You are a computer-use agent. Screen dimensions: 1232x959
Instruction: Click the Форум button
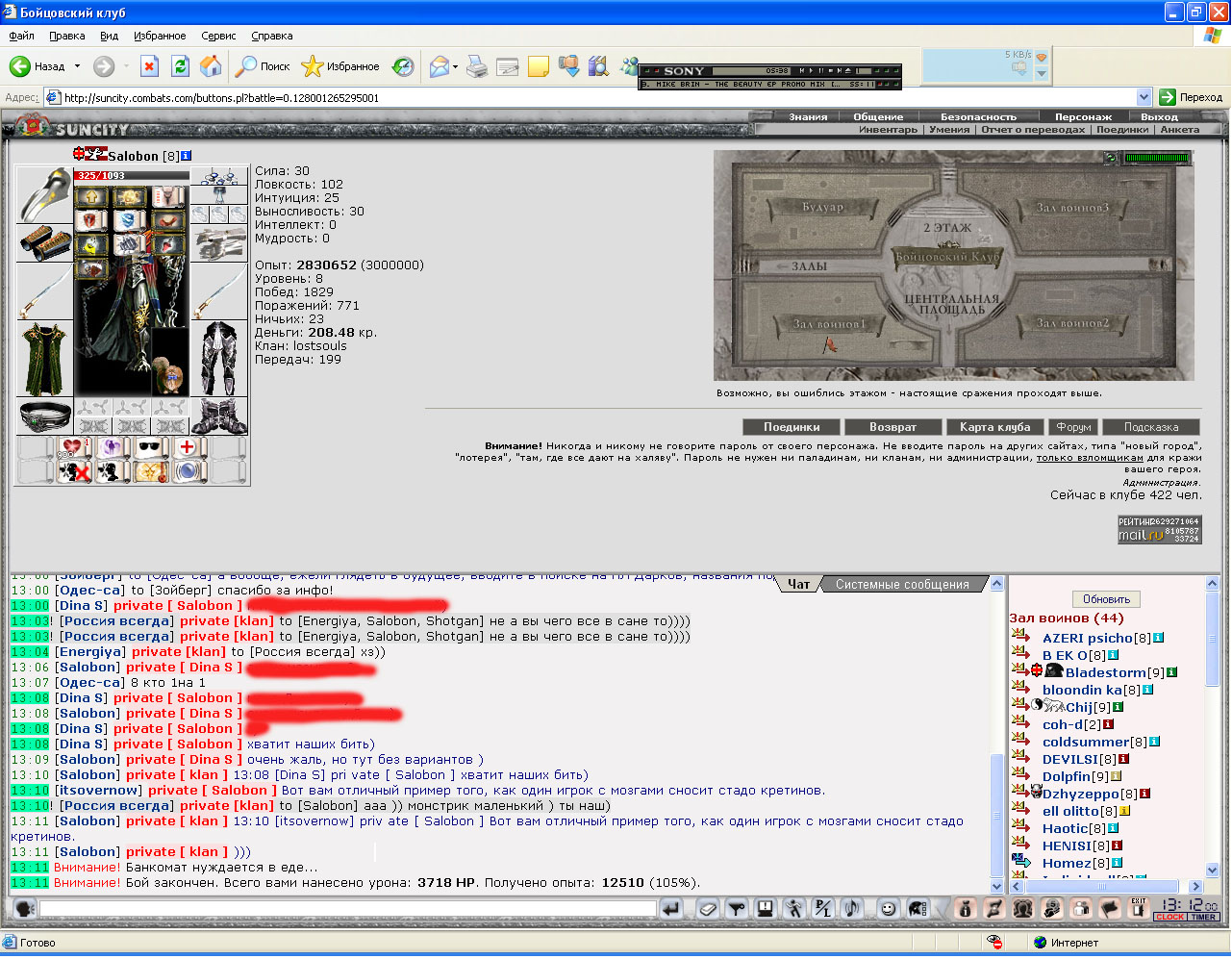(1073, 427)
